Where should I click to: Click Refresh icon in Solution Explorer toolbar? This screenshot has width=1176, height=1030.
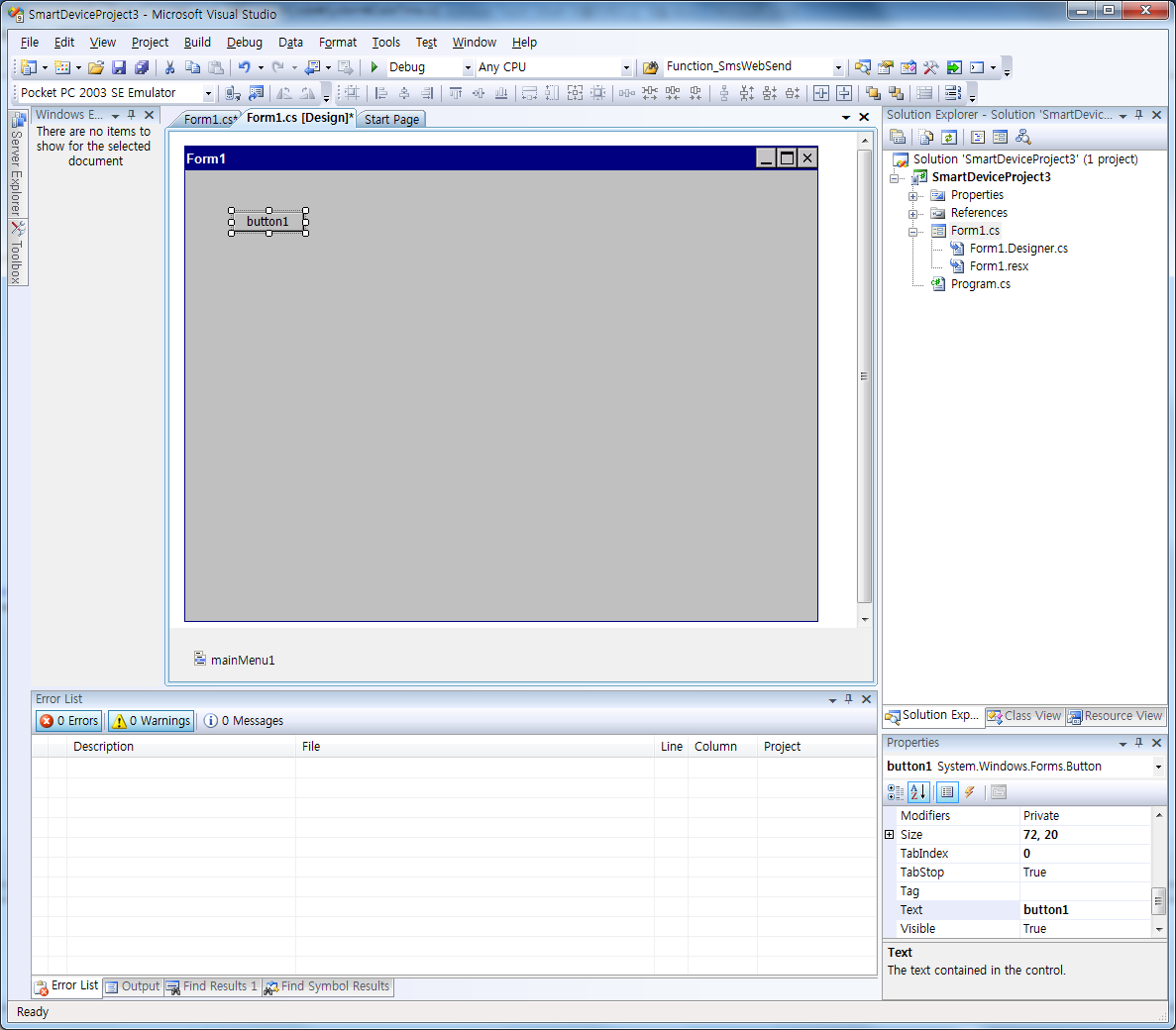(949, 138)
